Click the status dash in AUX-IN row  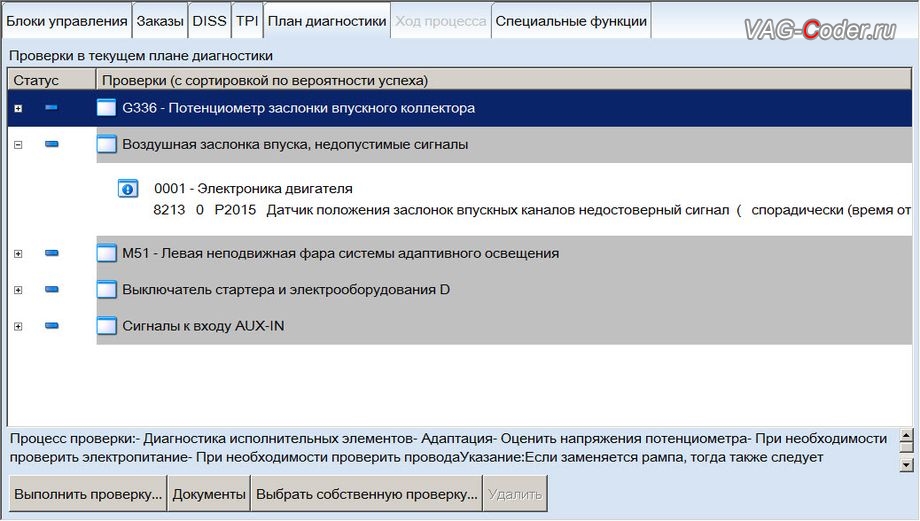pyautogui.click(x=52, y=326)
